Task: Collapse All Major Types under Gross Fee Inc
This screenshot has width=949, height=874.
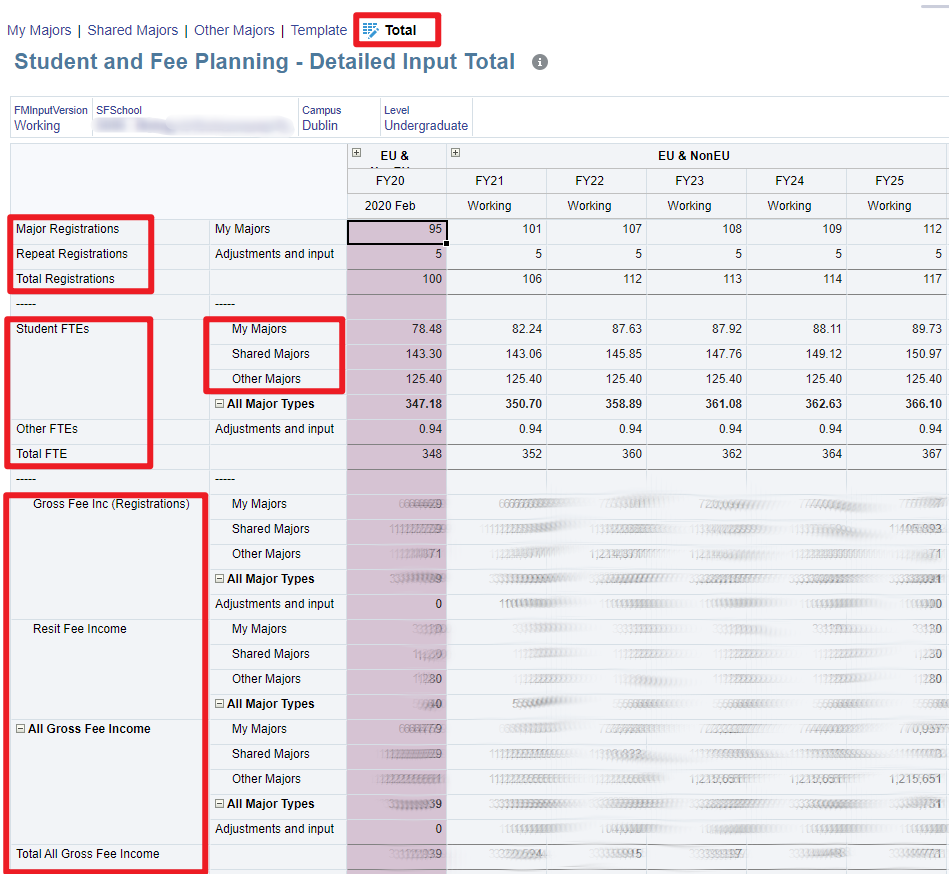Action: point(219,579)
